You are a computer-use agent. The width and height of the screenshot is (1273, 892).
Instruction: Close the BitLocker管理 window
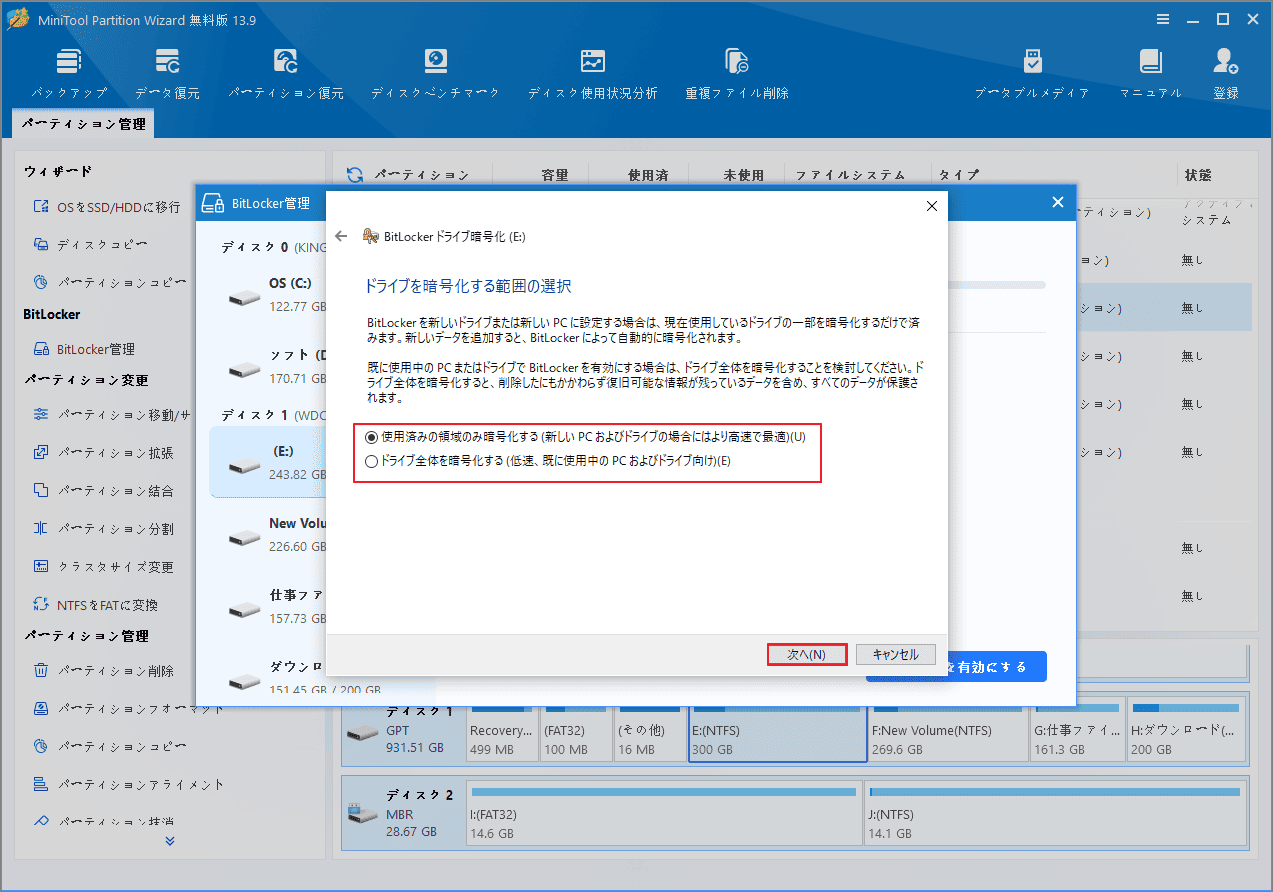tap(1058, 203)
